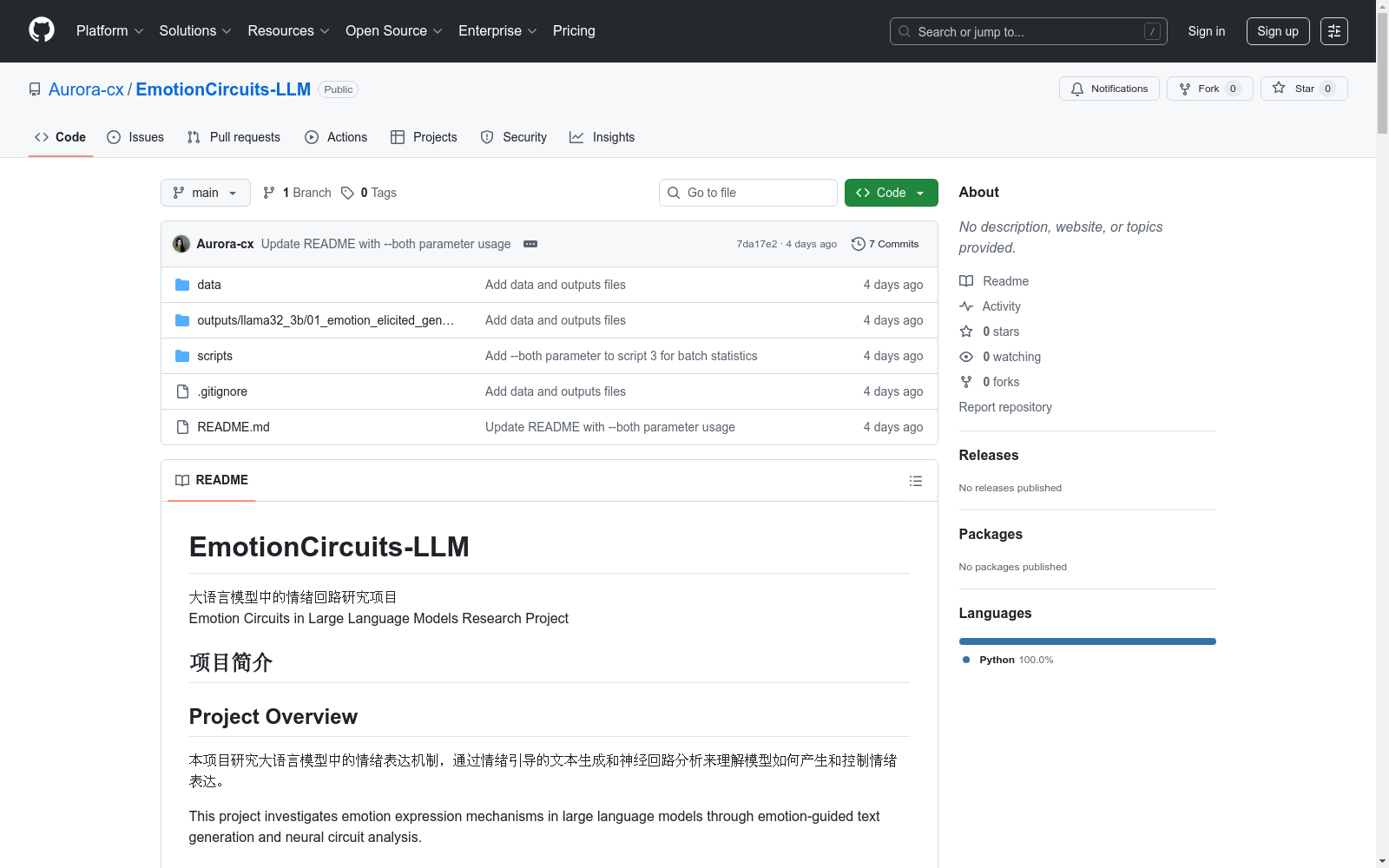Open scripts commit message about --both parameter
The height and width of the screenshot is (868, 1389).
point(622,356)
